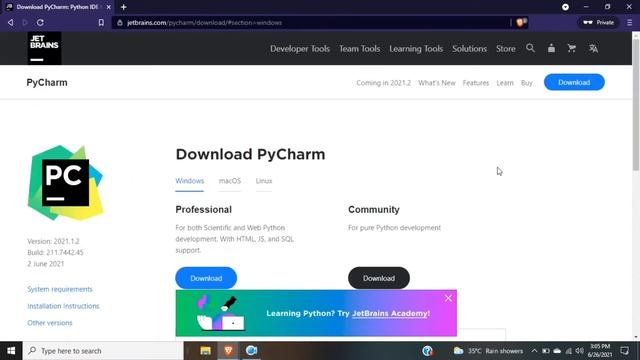Click the Build: 211.7442.45 text

point(56,252)
